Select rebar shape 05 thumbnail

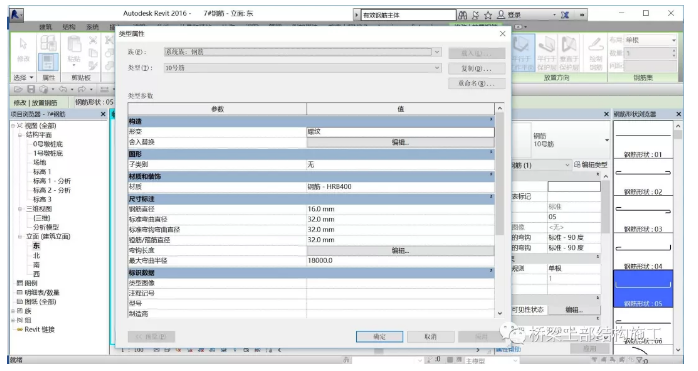(x=643, y=288)
